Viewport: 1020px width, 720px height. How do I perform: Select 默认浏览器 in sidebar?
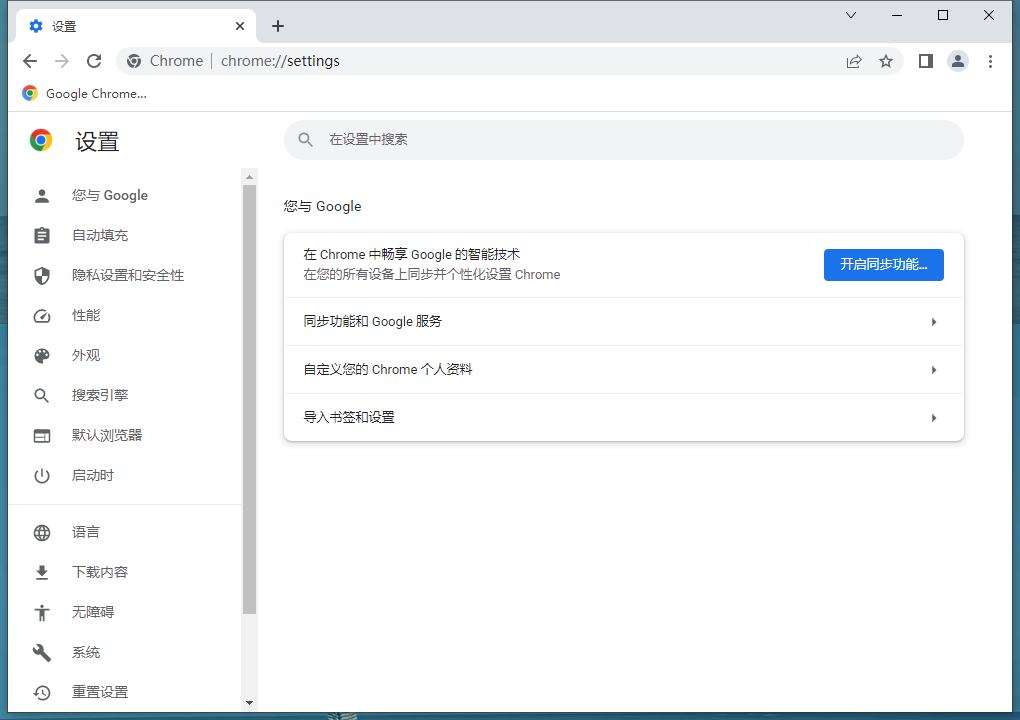[x=107, y=436]
